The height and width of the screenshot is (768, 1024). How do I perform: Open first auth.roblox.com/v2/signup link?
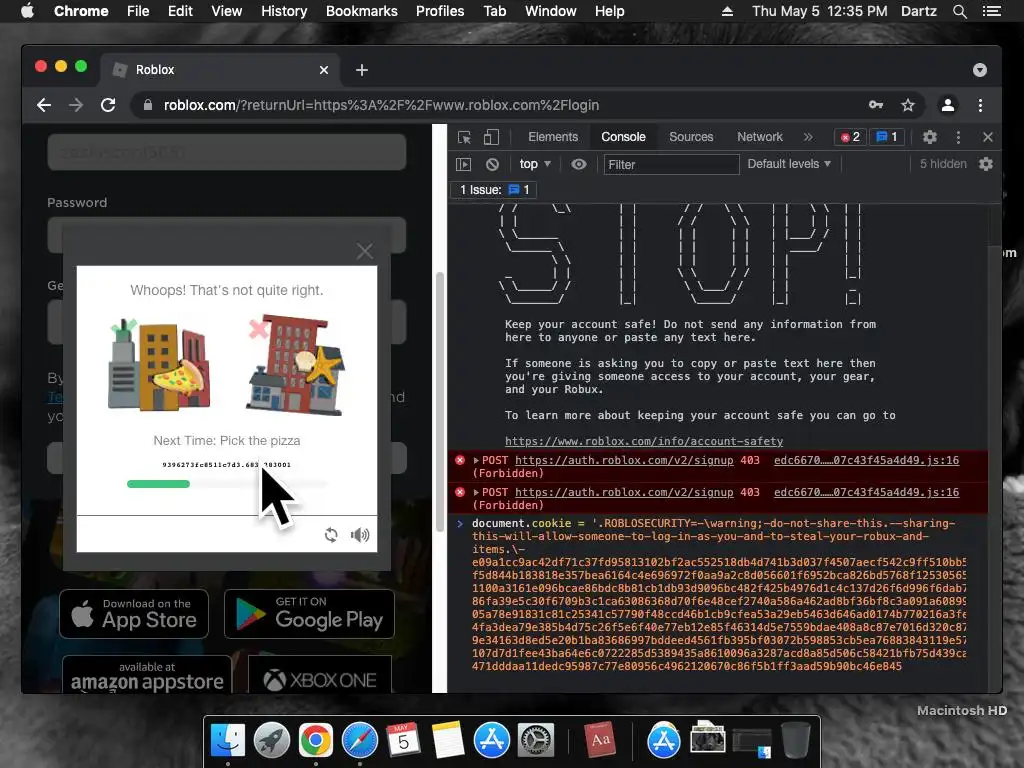tap(624, 460)
